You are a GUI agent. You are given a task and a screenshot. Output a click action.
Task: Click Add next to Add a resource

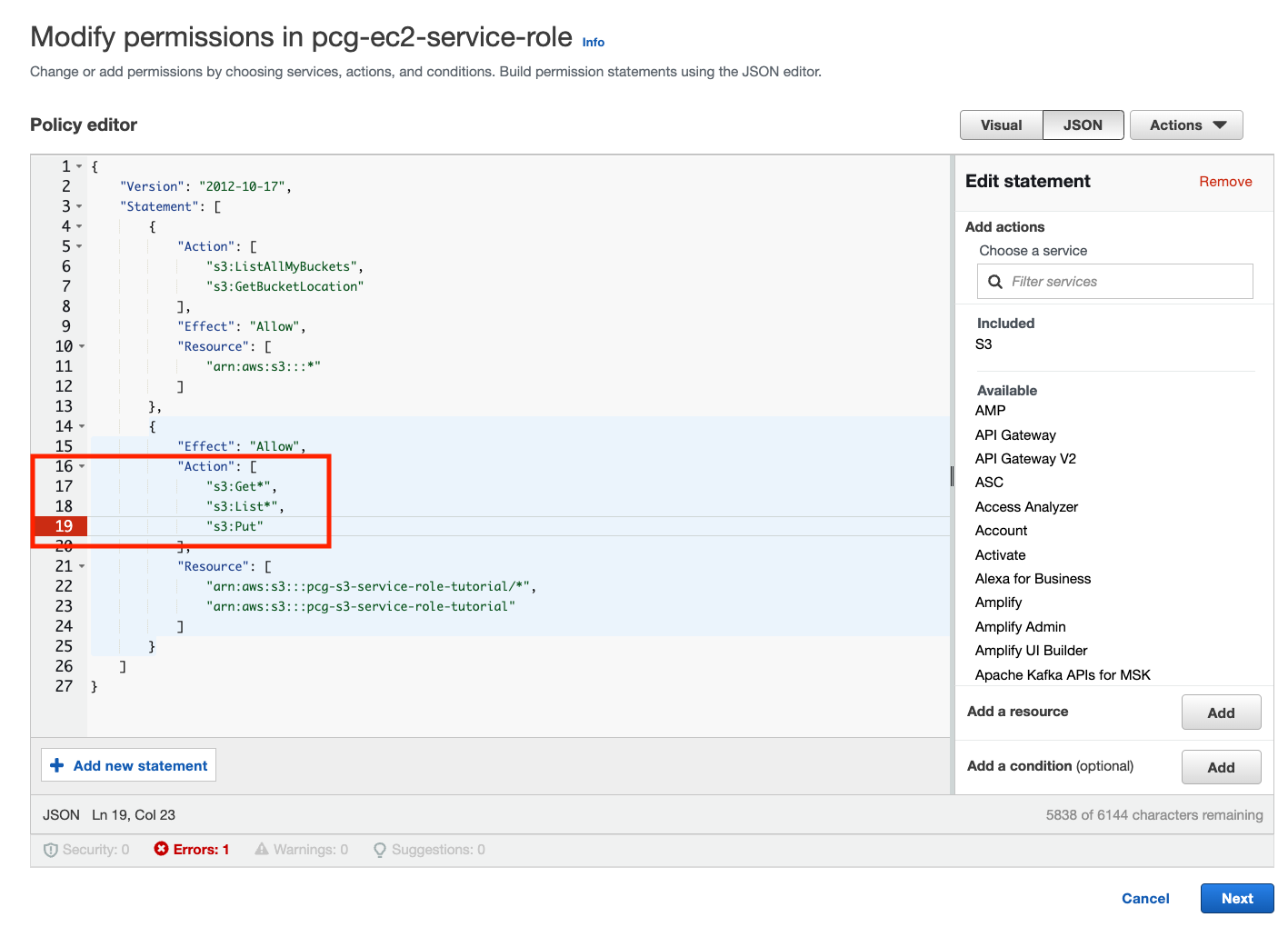[1221, 713]
